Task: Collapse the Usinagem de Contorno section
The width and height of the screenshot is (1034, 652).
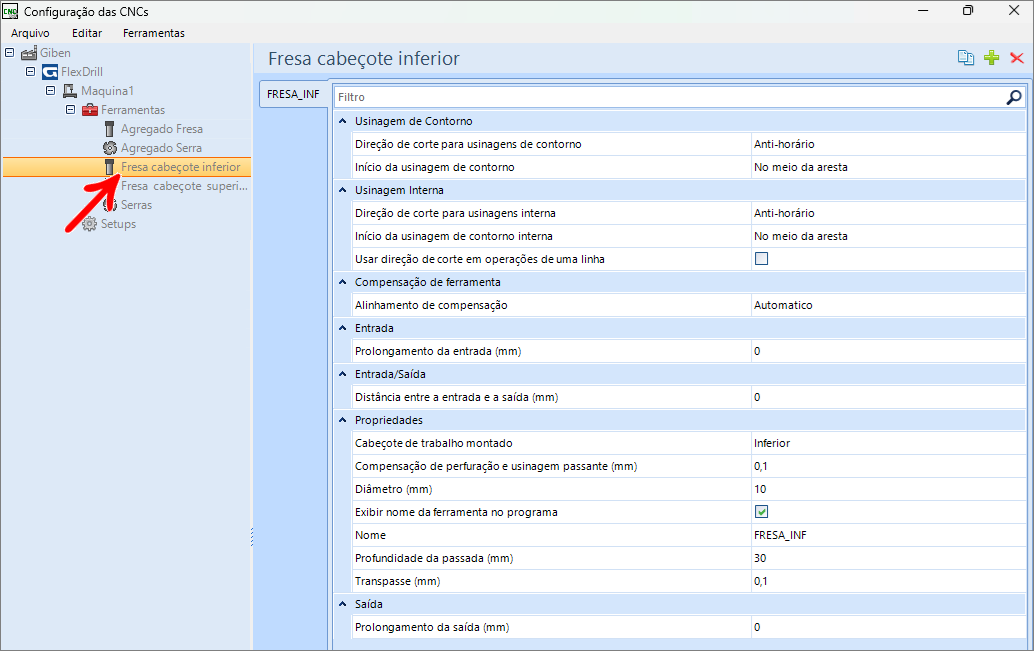Action: pyautogui.click(x=343, y=121)
